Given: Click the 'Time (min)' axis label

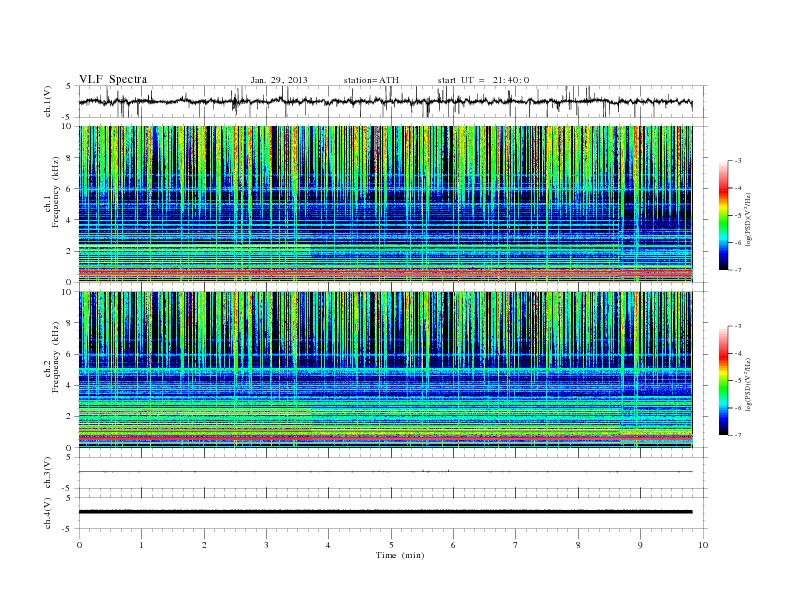Looking at the screenshot, I should (400, 555).
